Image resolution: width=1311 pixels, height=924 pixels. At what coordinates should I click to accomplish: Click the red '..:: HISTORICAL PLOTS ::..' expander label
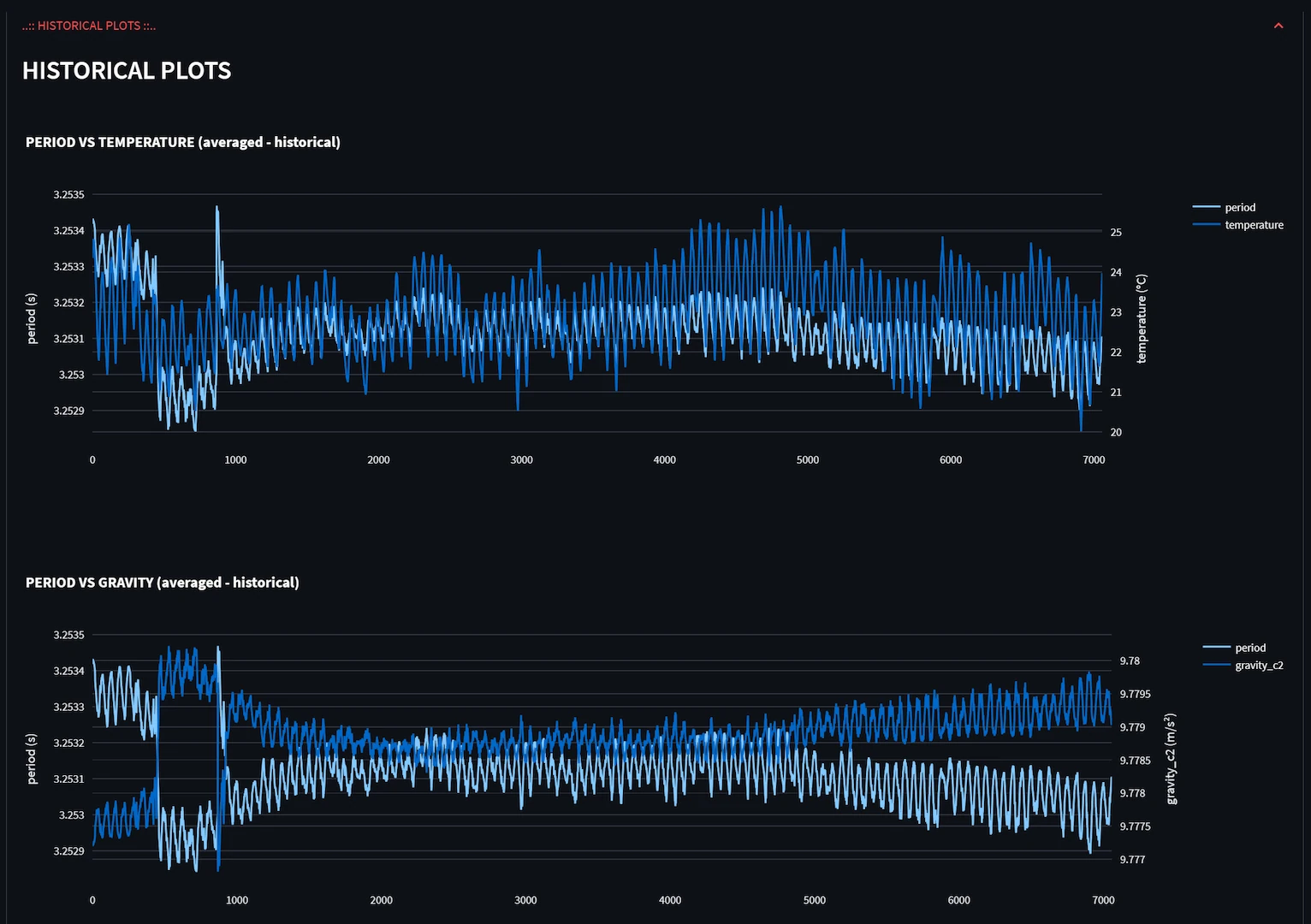89,26
